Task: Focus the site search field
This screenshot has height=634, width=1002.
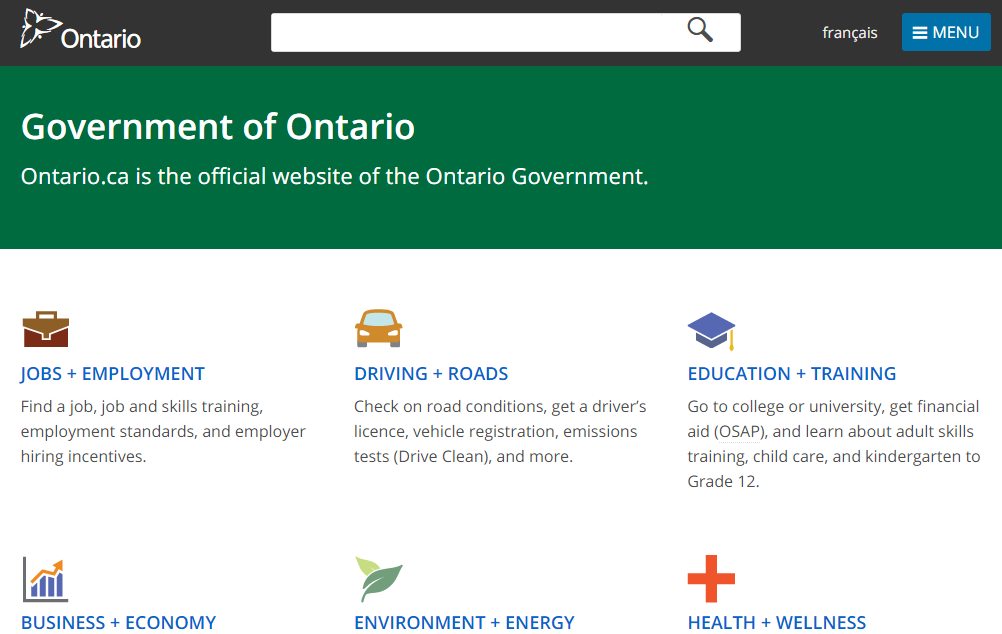Action: [x=505, y=32]
